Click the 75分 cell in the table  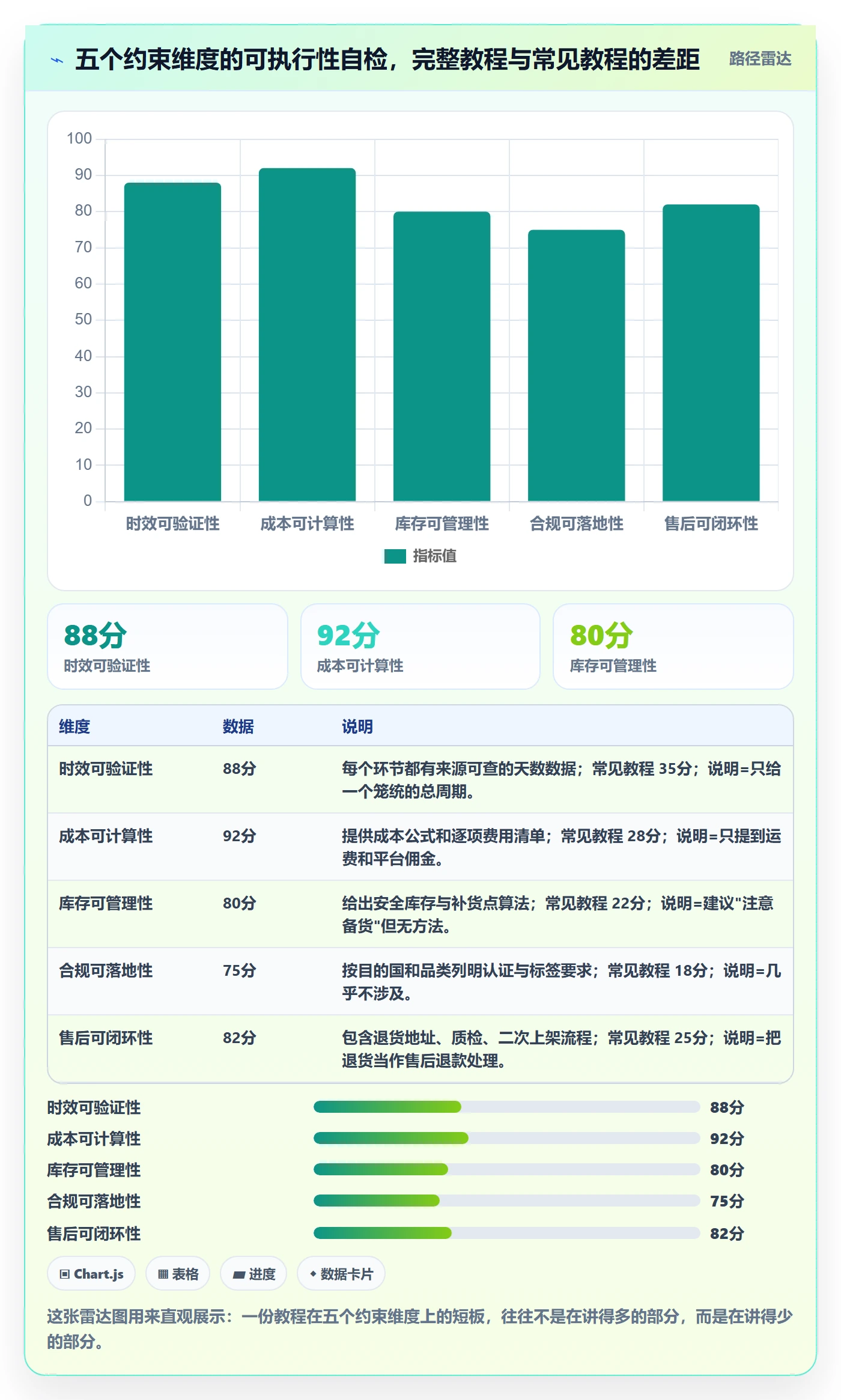pyautogui.click(x=240, y=970)
